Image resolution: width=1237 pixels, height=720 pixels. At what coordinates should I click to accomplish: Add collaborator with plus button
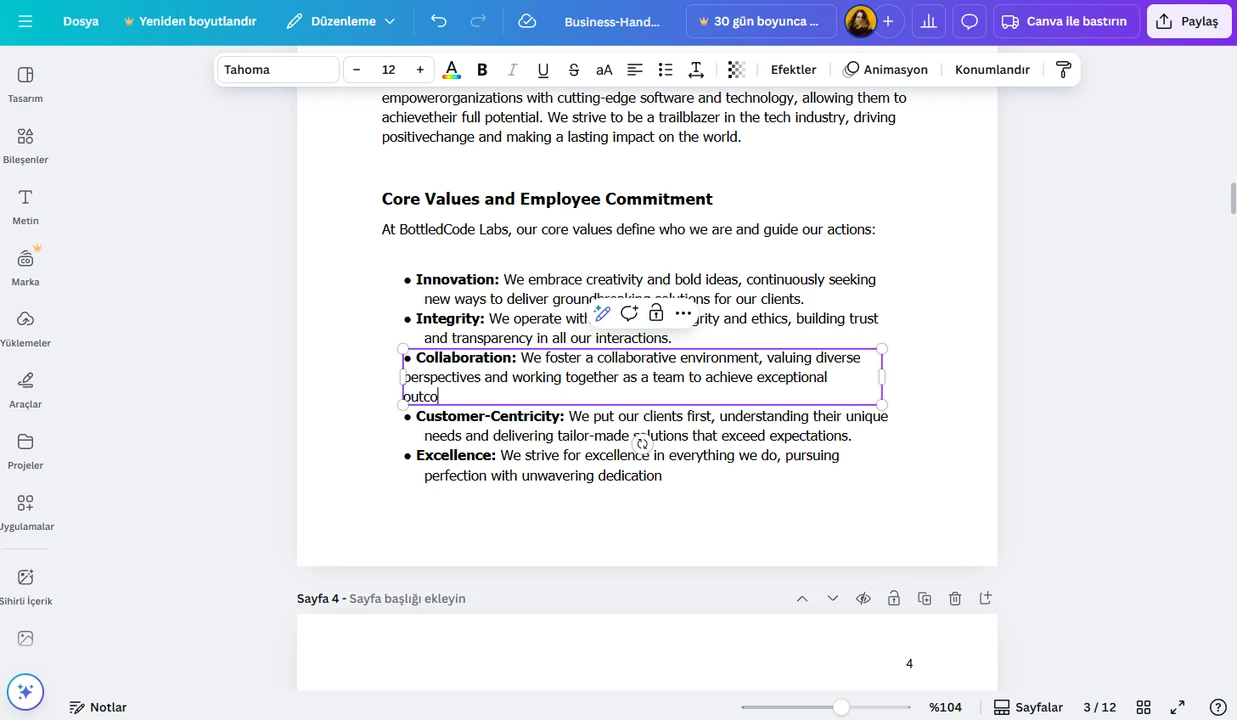(x=888, y=21)
